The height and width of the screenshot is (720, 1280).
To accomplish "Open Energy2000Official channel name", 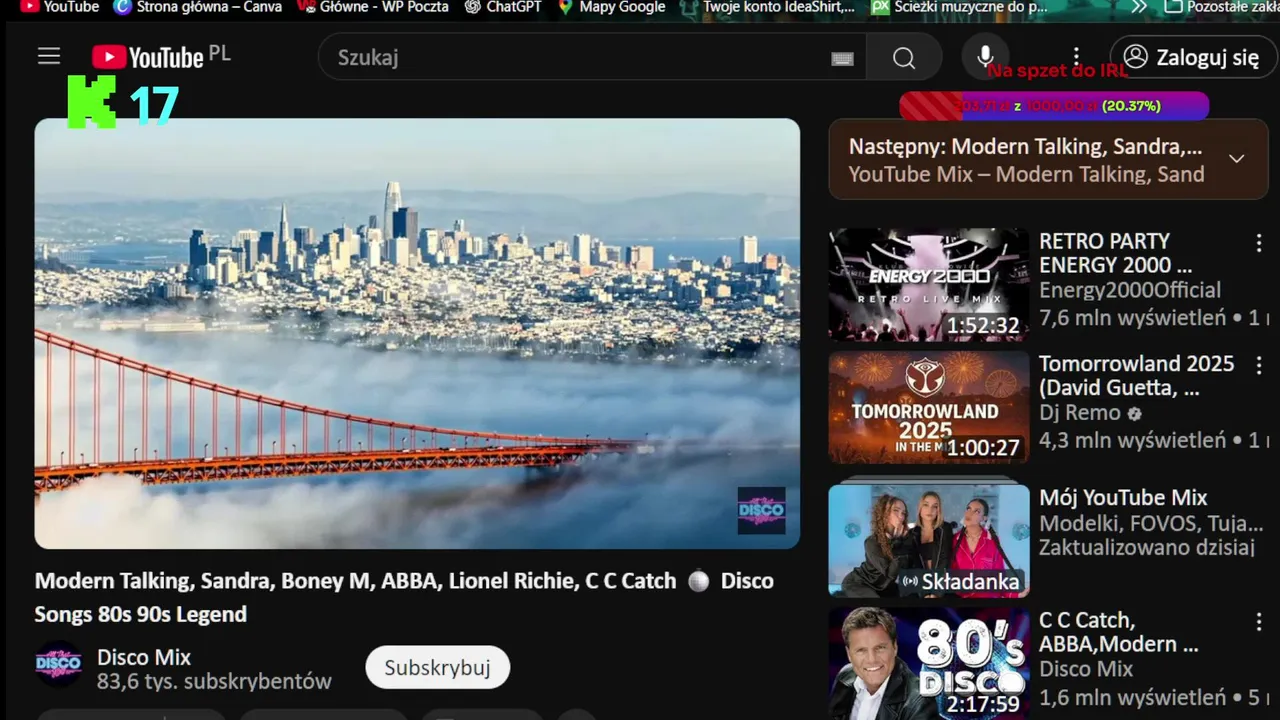I will (x=1130, y=290).
